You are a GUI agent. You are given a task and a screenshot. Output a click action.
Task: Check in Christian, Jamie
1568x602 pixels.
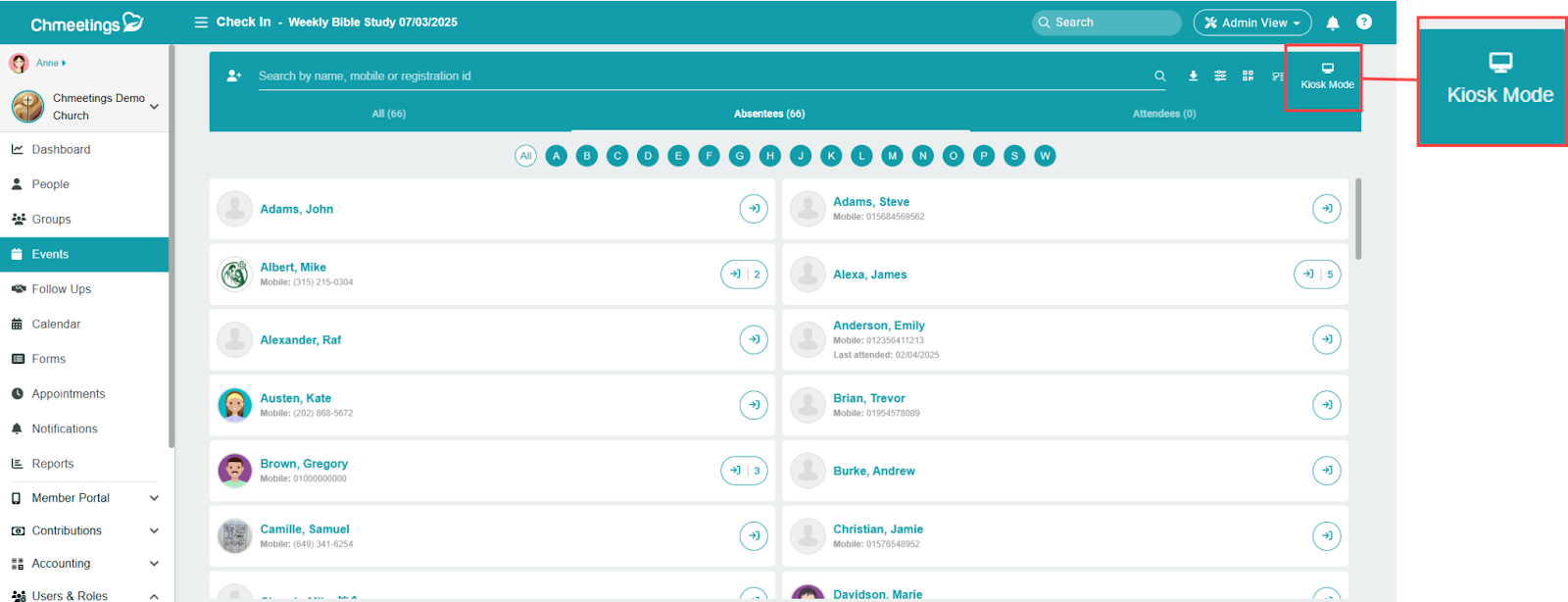coord(1327,535)
